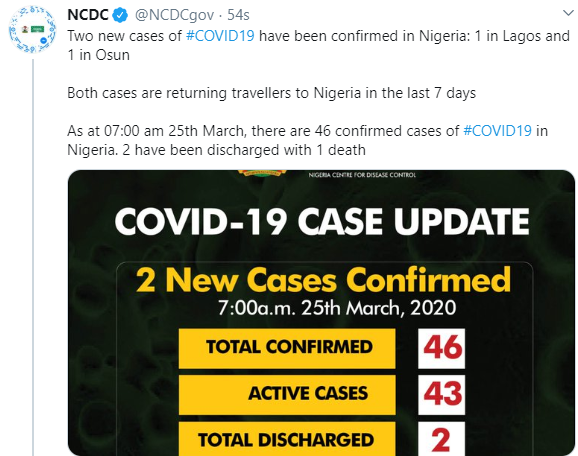Open the NCDC display name link
The width and height of the screenshot is (578, 456).
pyautogui.click(x=88, y=15)
